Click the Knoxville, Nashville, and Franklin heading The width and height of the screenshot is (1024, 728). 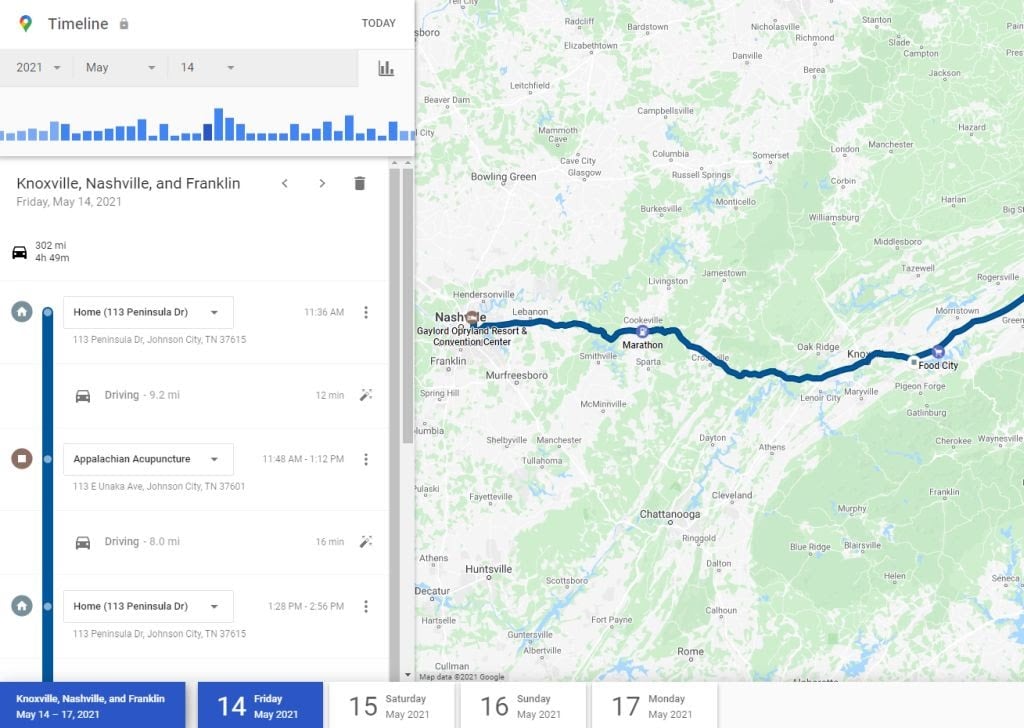click(128, 183)
